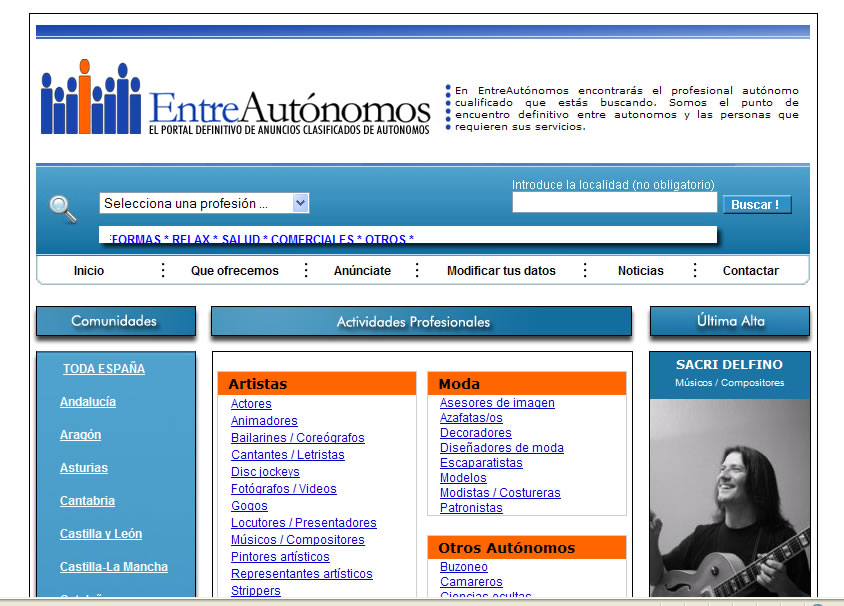Open the 'Selecciona una profesión' dropdown
844x606 pixels.
point(204,203)
